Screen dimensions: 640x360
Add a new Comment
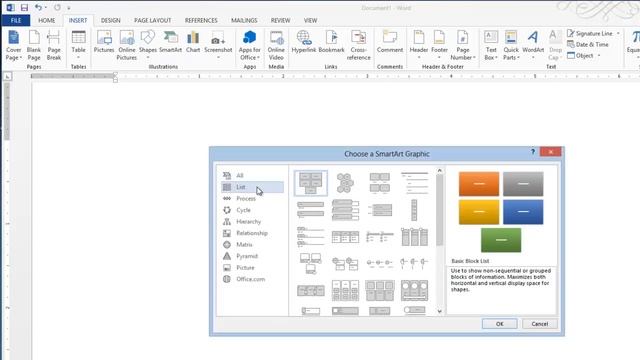point(390,42)
